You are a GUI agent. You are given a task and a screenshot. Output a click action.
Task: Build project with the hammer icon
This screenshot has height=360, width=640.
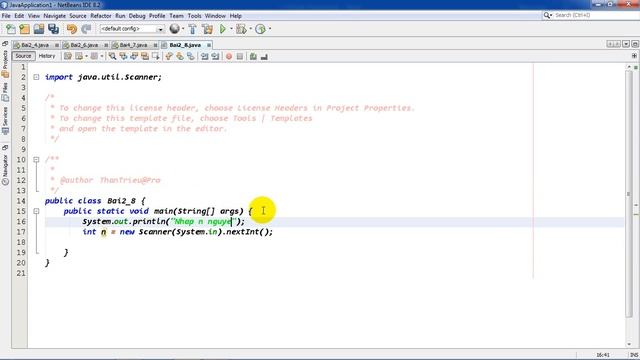coord(193,29)
